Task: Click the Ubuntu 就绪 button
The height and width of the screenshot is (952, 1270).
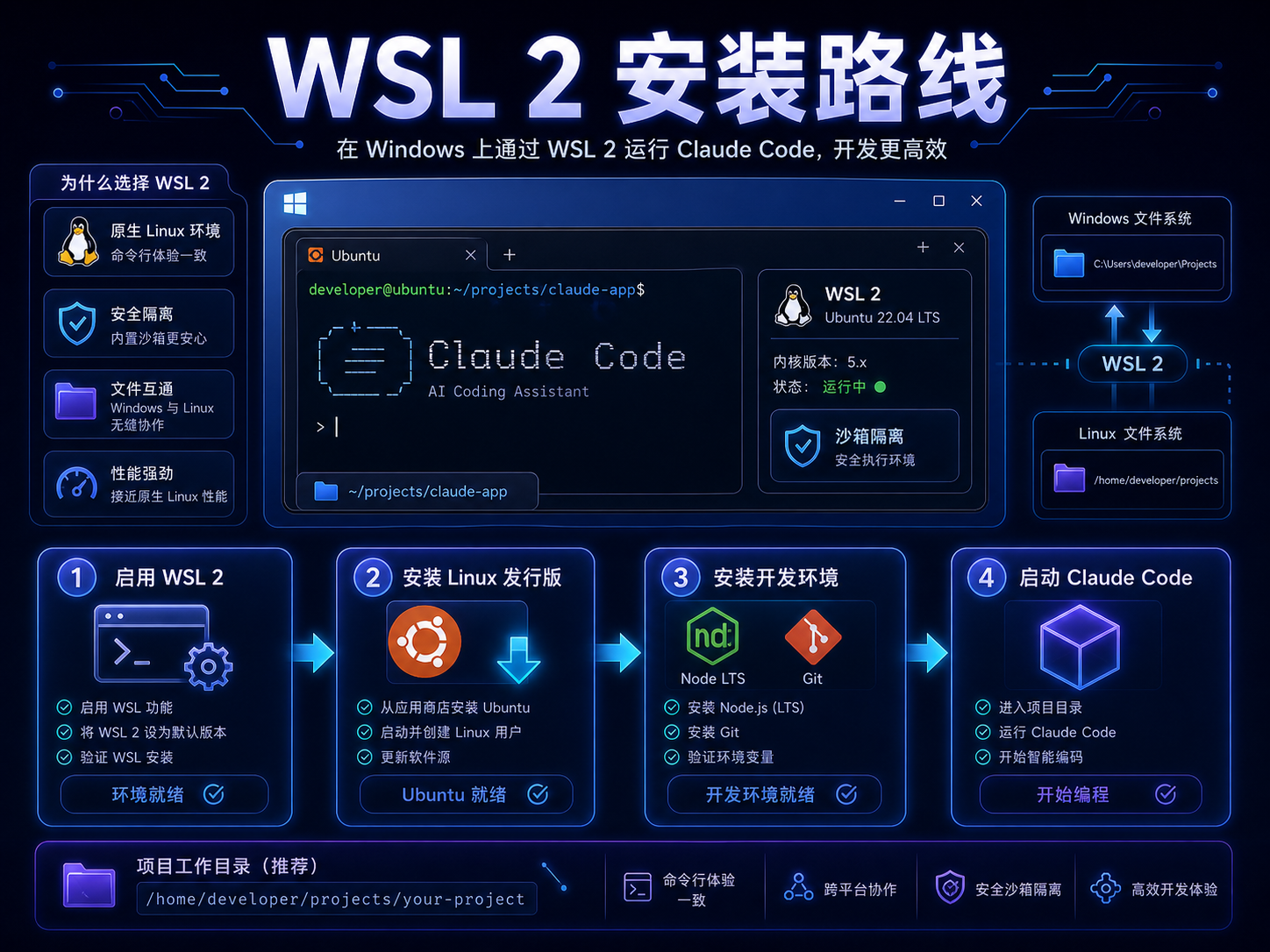Action: pos(467,794)
